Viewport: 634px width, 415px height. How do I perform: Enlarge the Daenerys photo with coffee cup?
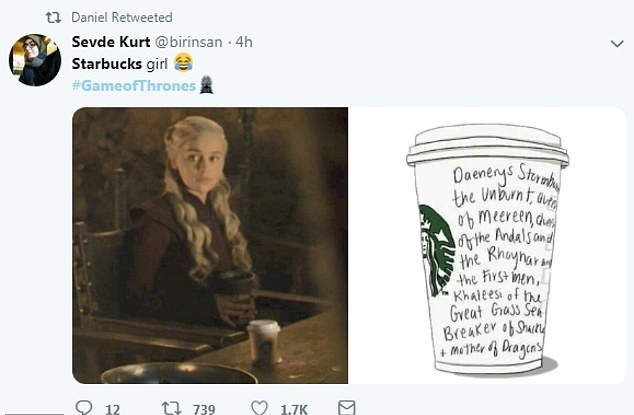click(210, 245)
